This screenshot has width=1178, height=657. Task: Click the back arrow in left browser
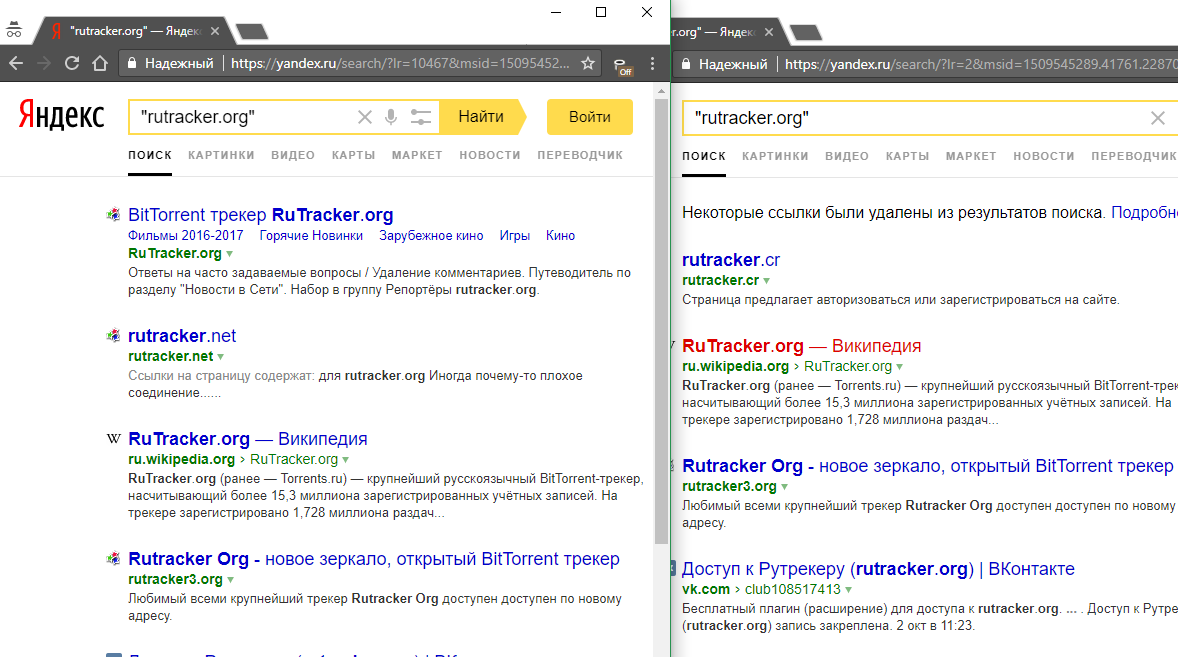click(x=16, y=63)
